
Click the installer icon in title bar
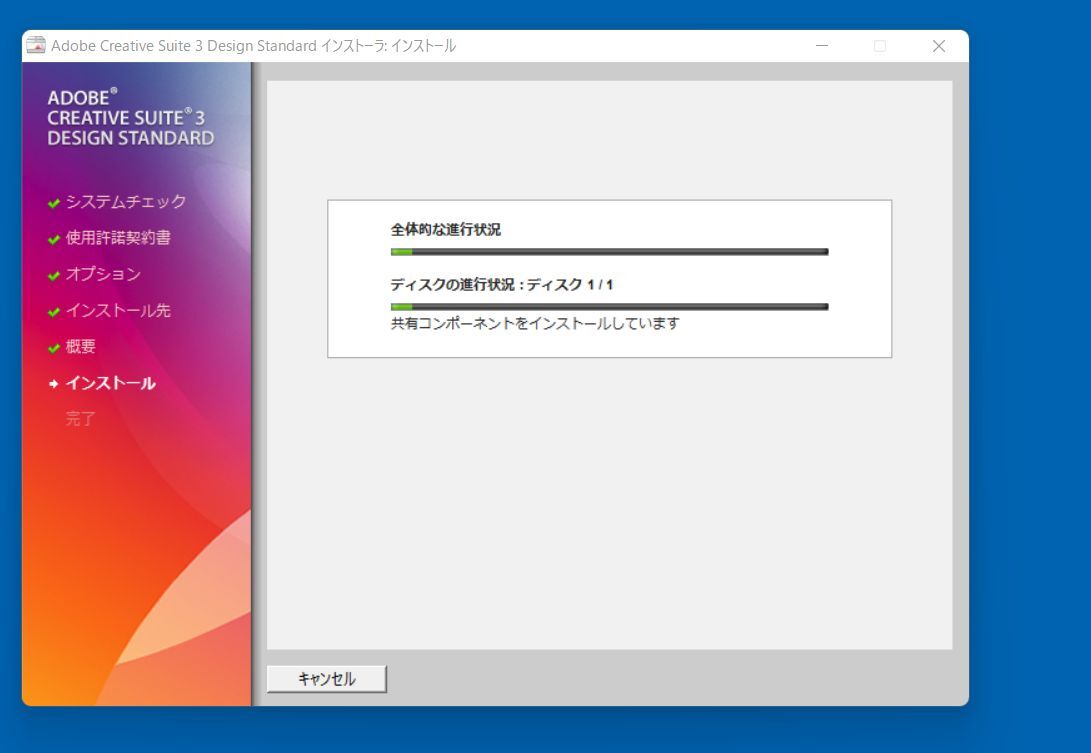pos(35,45)
